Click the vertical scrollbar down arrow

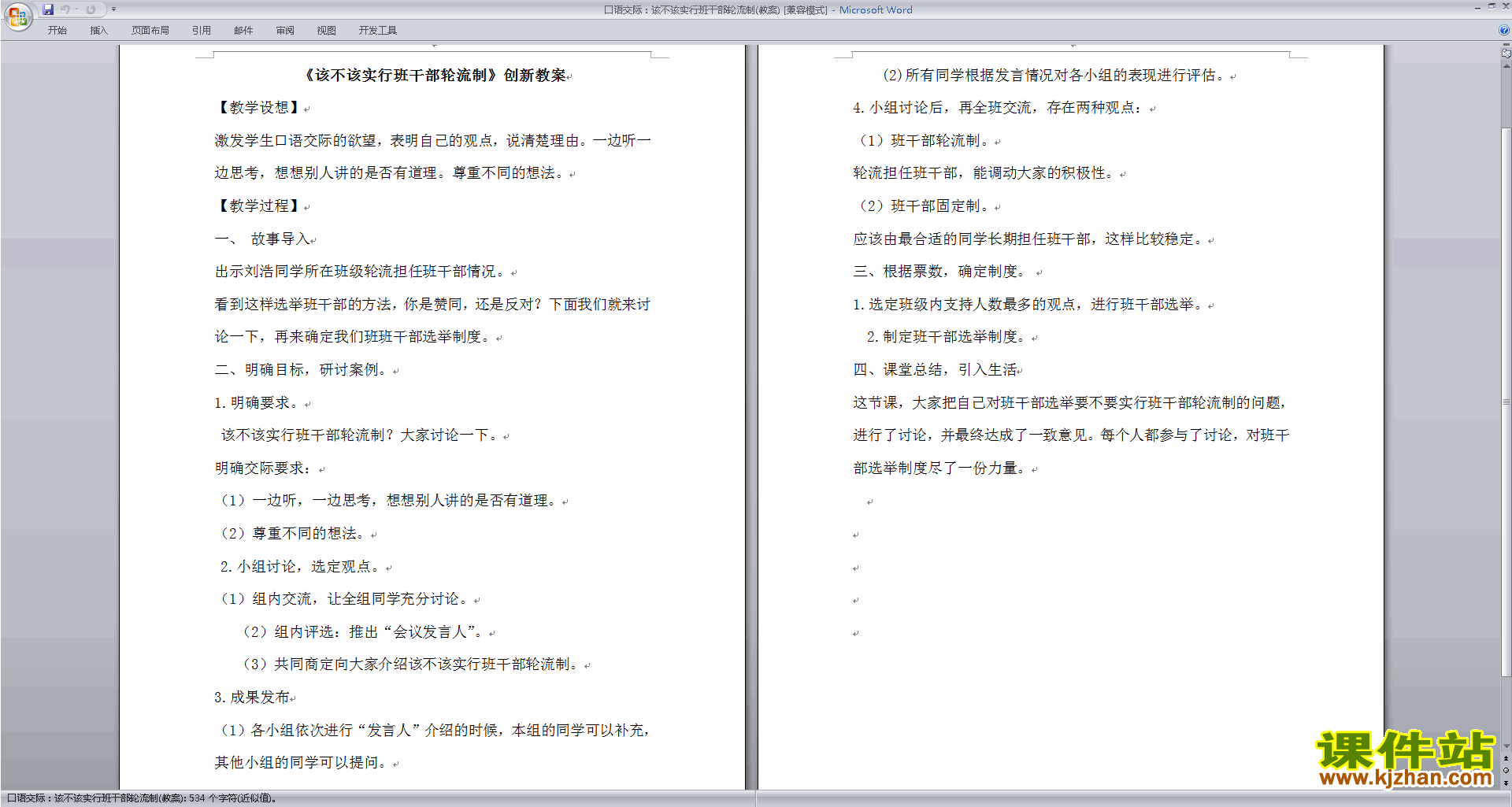(x=1506, y=746)
